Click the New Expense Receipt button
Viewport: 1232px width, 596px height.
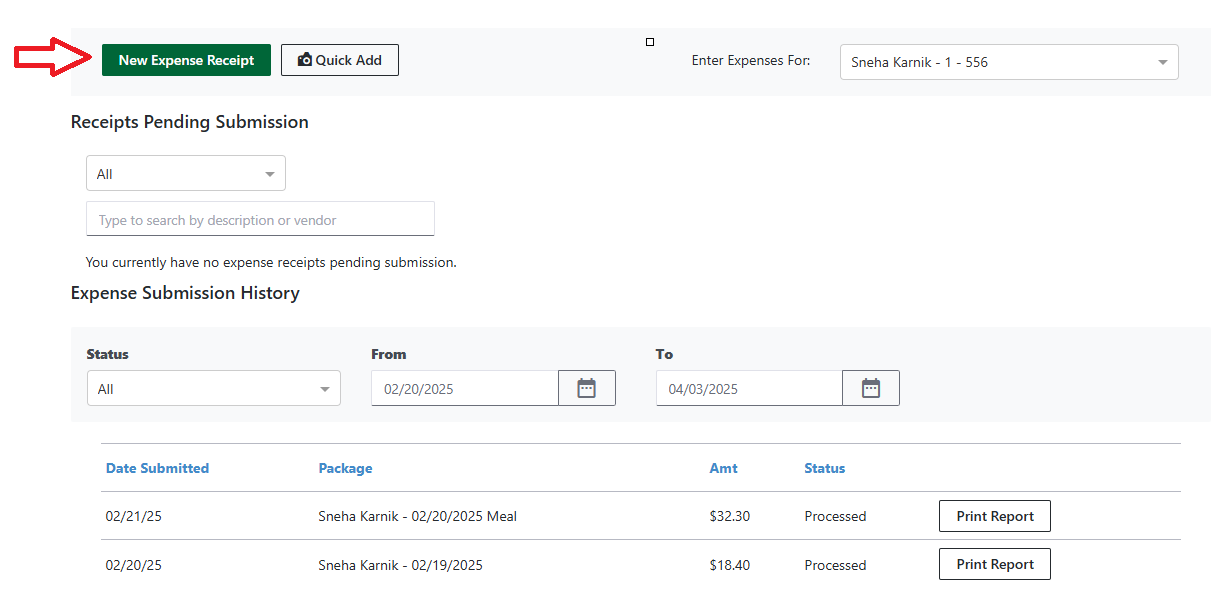coord(186,60)
